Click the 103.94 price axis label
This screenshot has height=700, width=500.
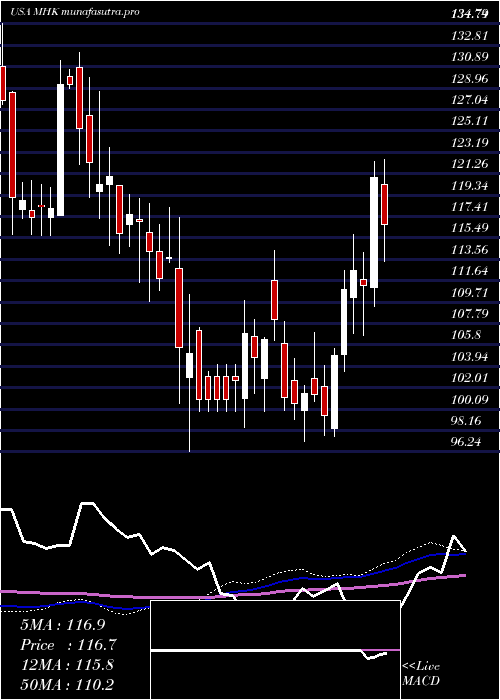point(469,357)
